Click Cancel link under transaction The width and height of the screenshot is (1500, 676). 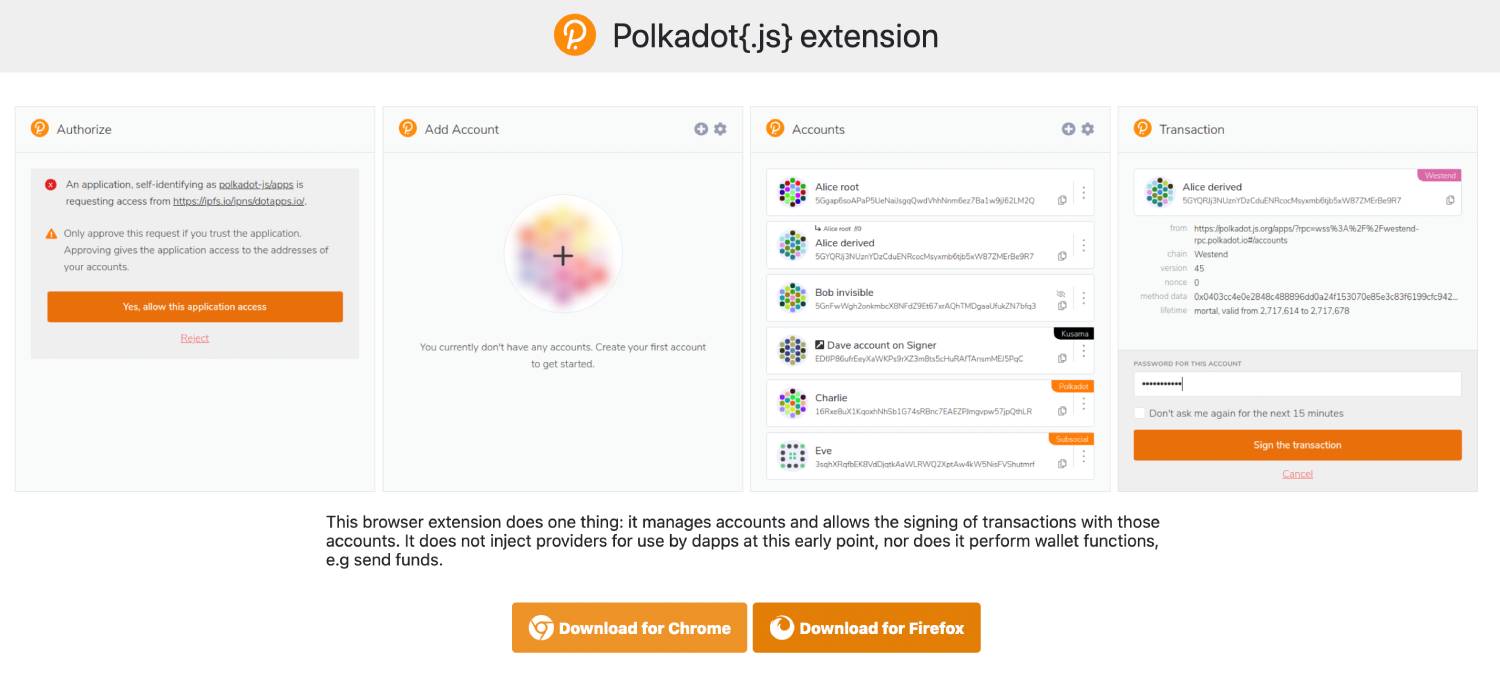1297,474
